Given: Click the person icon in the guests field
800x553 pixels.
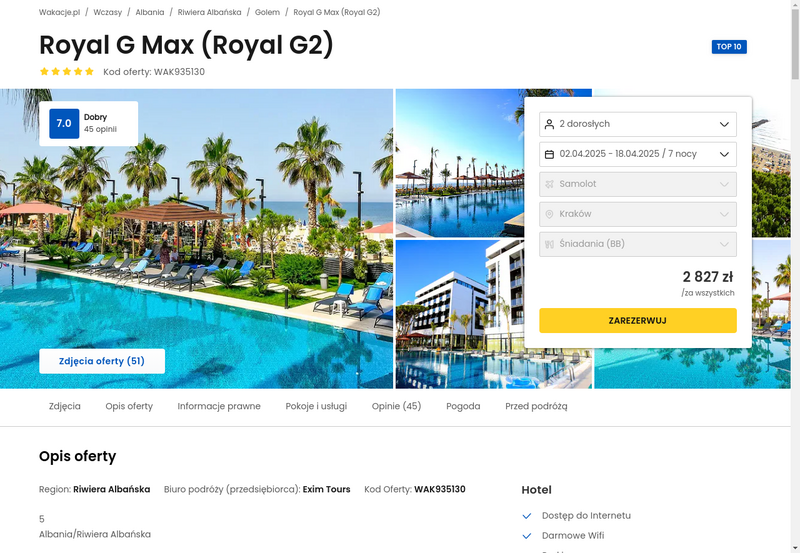Looking at the screenshot, I should pyautogui.click(x=549, y=124).
